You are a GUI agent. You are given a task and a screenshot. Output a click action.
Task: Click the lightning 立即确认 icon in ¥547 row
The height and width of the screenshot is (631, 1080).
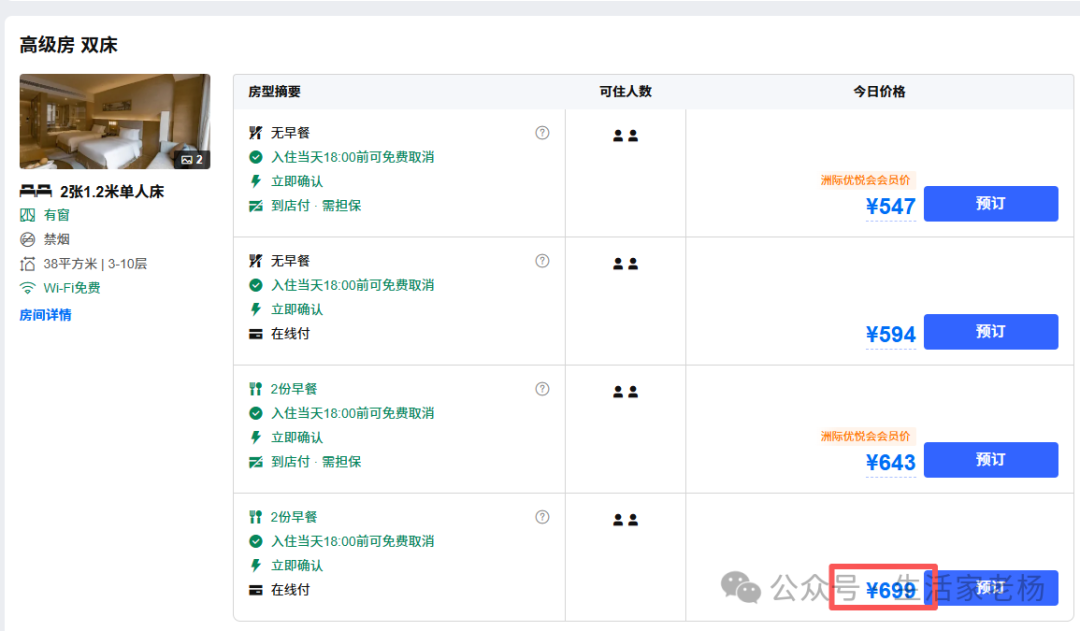[x=256, y=181]
